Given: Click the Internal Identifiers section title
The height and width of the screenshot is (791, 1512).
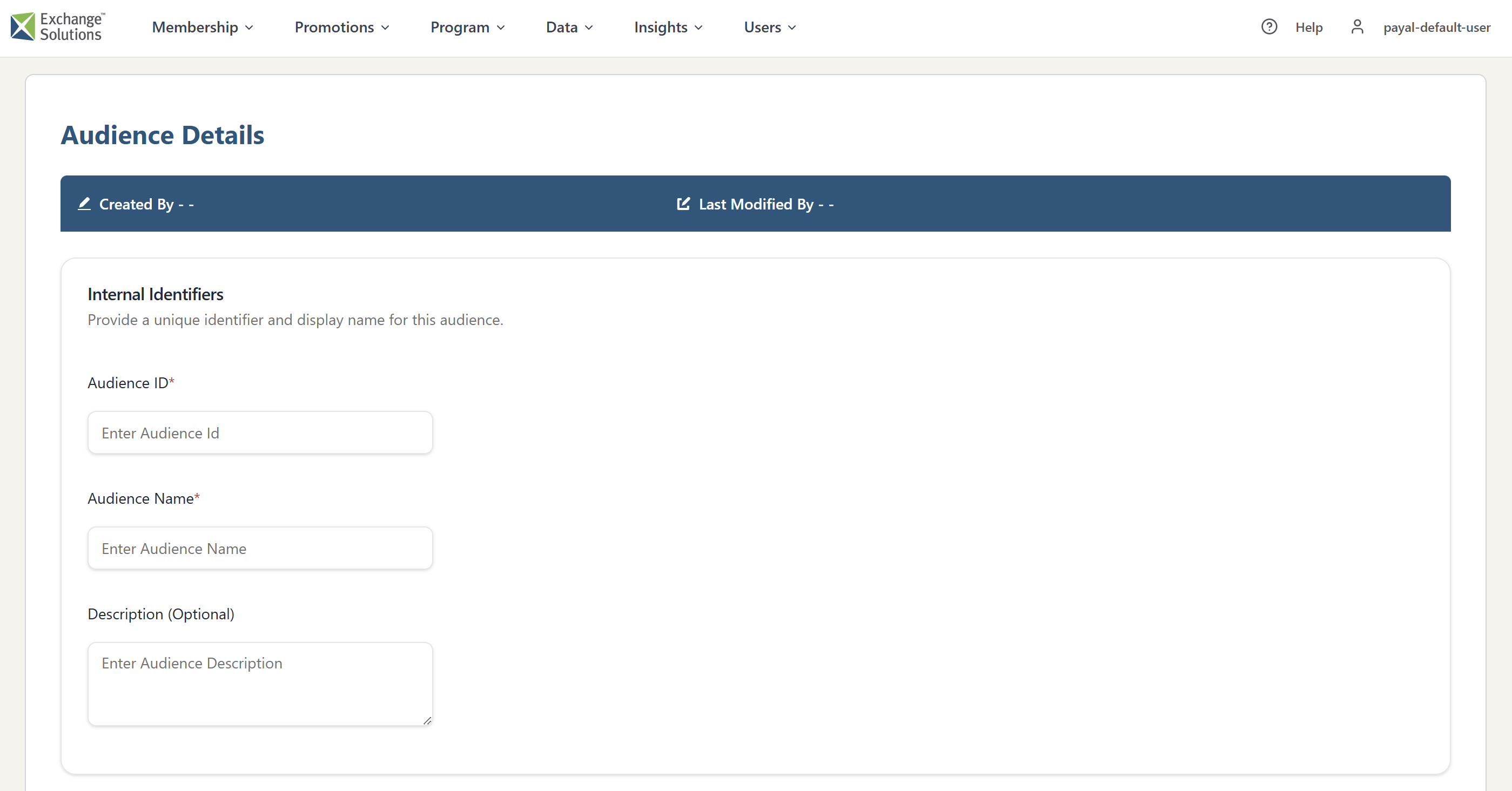Looking at the screenshot, I should 156,294.
